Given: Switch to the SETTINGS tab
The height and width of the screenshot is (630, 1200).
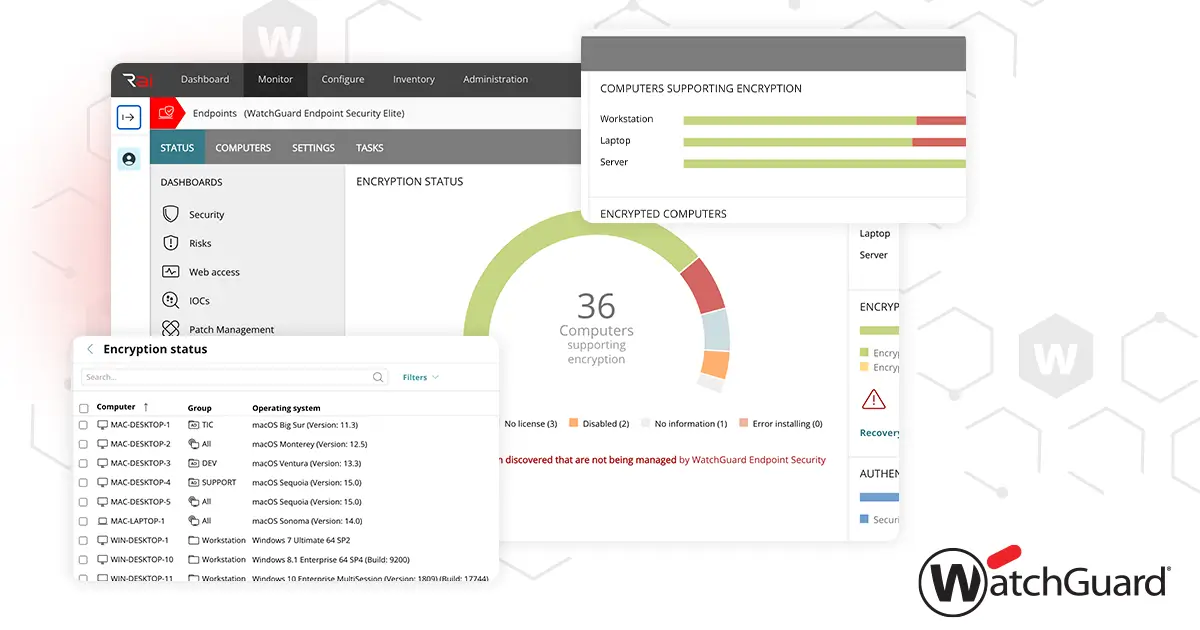Looking at the screenshot, I should (313, 147).
